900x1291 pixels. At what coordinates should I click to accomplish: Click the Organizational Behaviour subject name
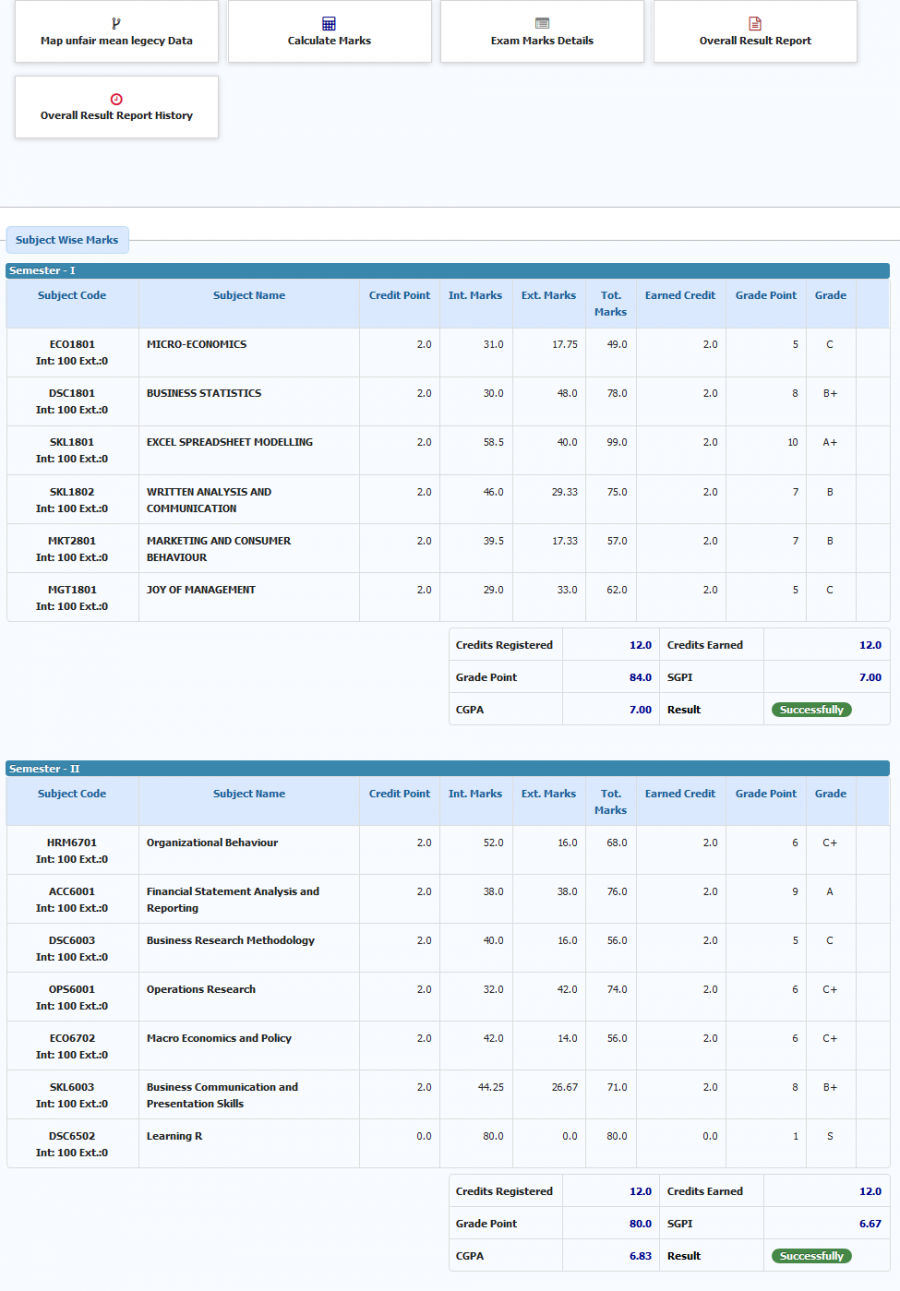click(212, 842)
